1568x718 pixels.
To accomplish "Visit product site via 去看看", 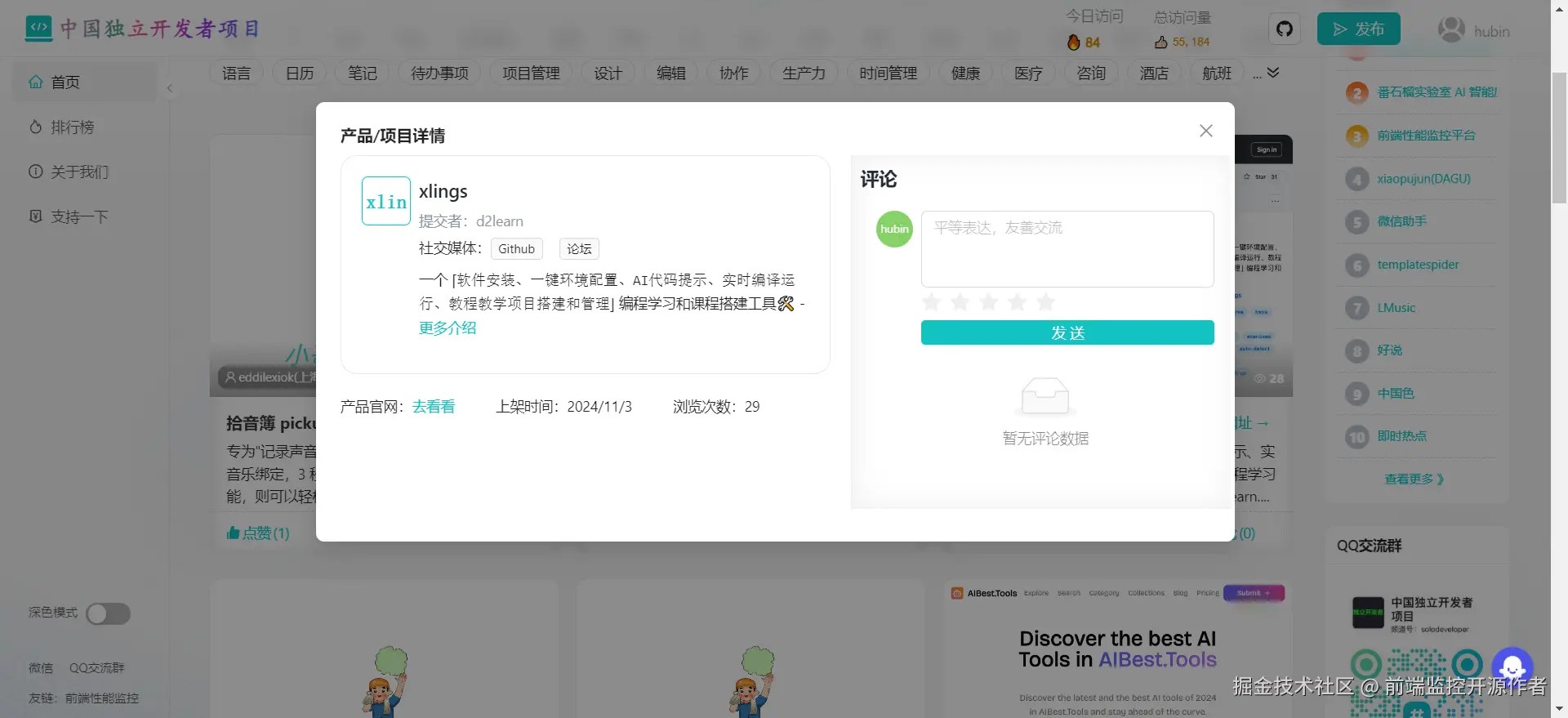I will pos(434,407).
